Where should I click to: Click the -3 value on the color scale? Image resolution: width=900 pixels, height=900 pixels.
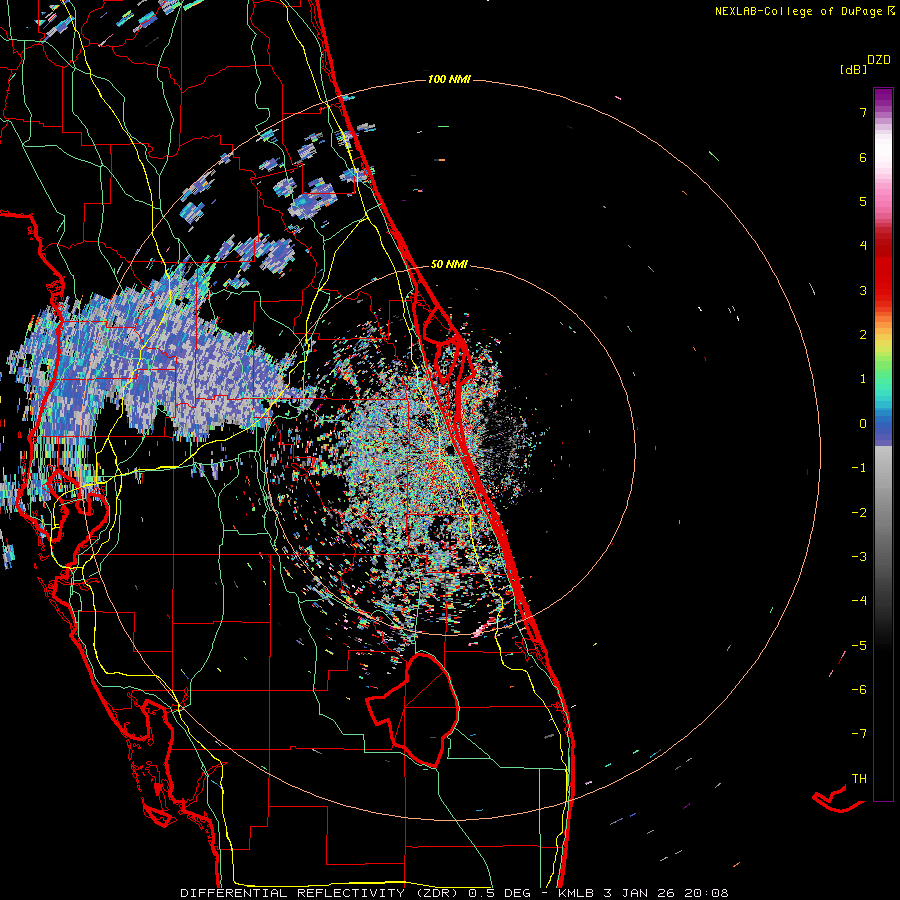859,557
